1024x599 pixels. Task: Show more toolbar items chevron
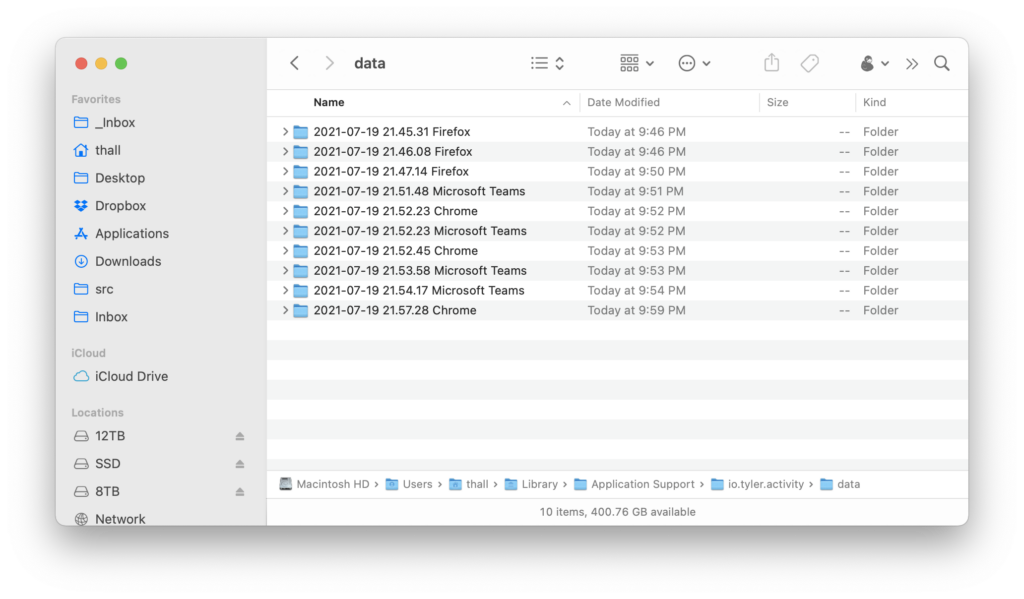point(911,63)
